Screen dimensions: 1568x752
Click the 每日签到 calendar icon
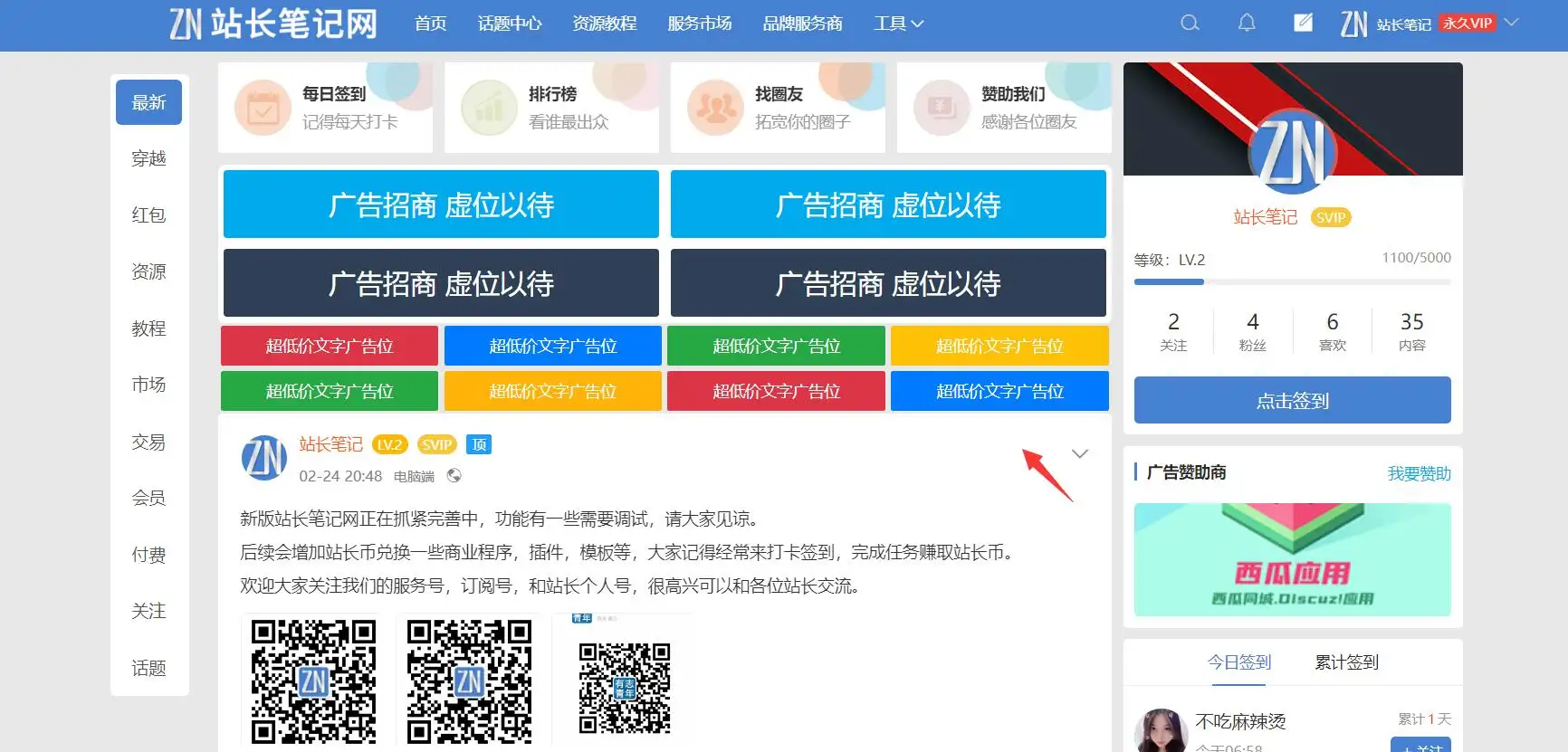click(x=263, y=108)
